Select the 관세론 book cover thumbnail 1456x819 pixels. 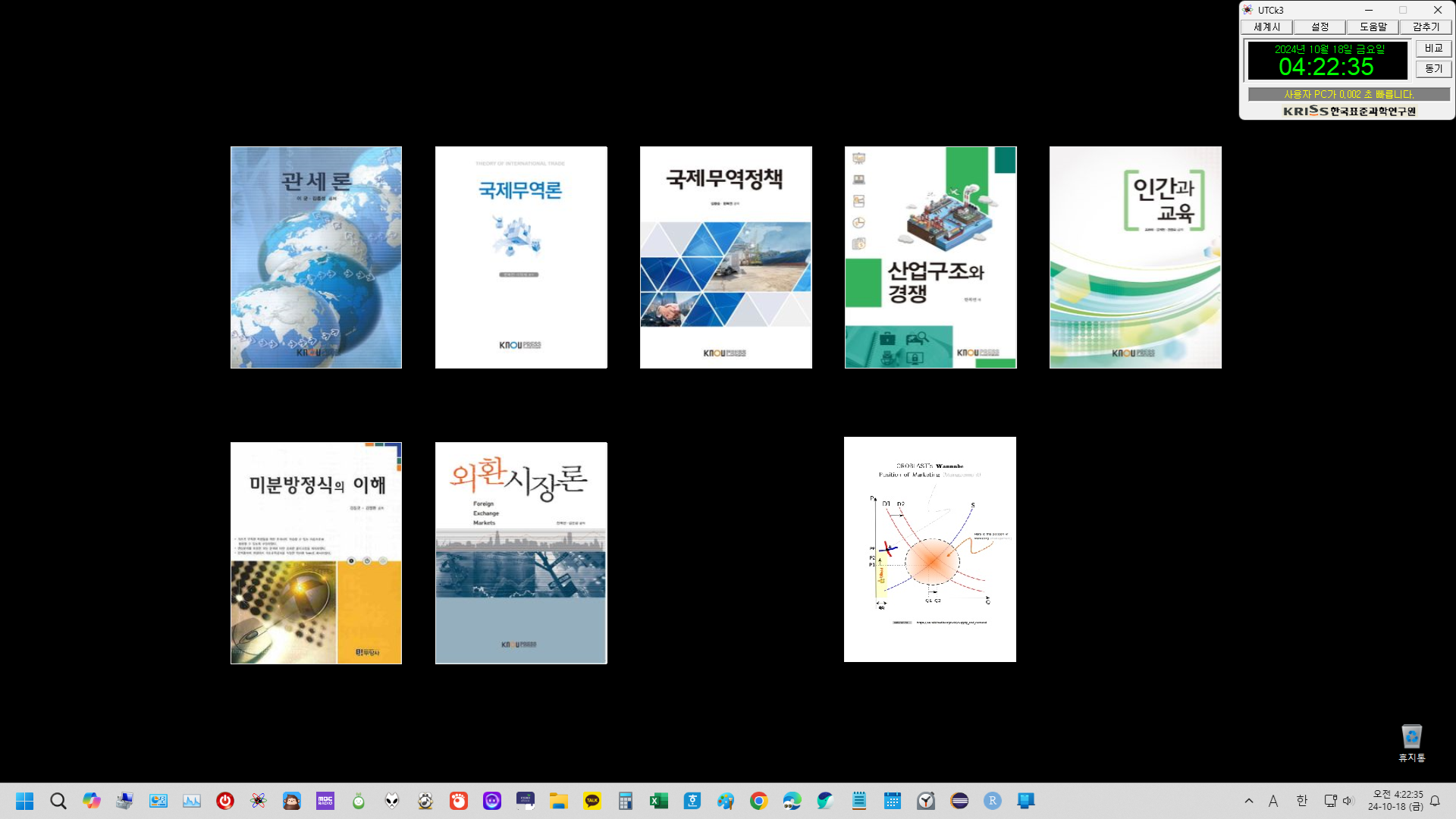coord(316,257)
